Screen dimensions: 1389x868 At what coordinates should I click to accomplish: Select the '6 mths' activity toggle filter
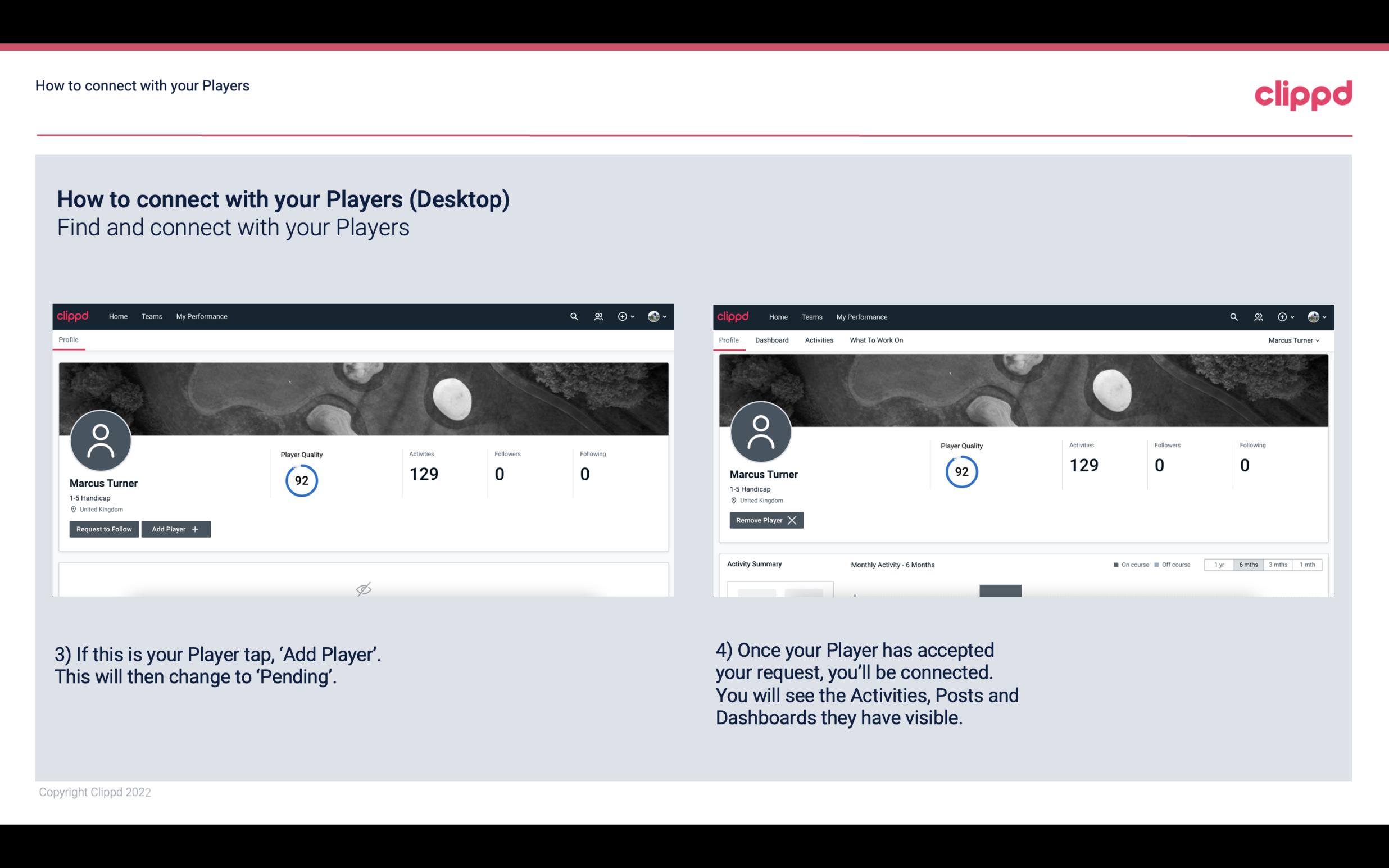tap(1248, 564)
